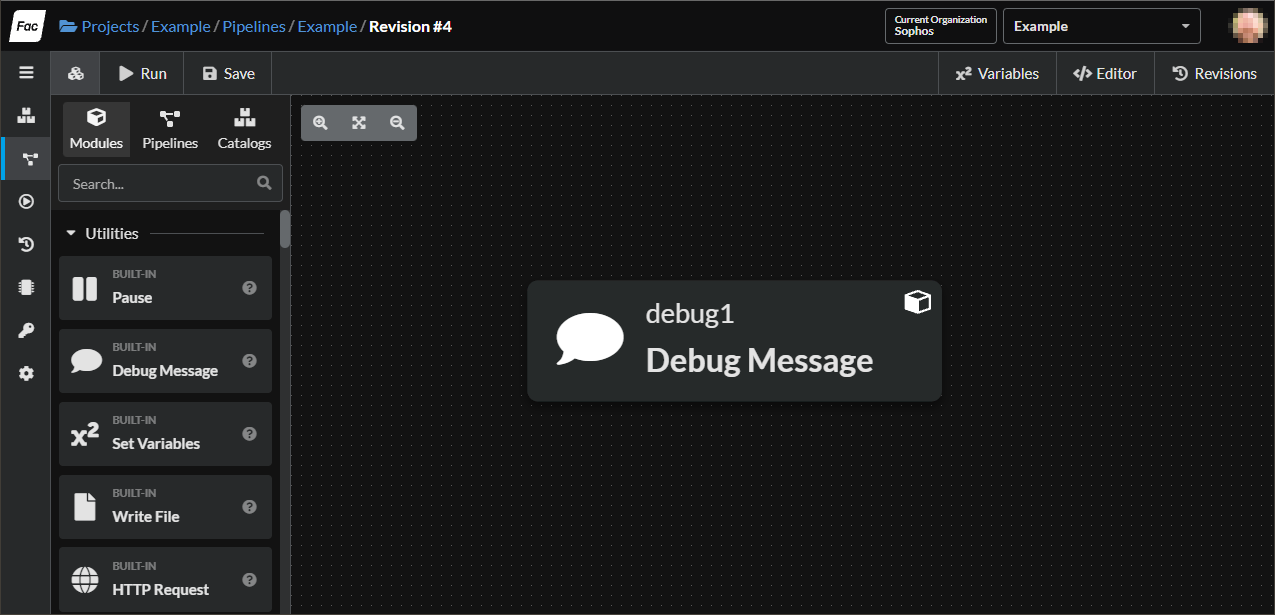The height and width of the screenshot is (615, 1275).
Task: Open the Example organization dropdown
Action: pyautogui.click(x=1101, y=27)
